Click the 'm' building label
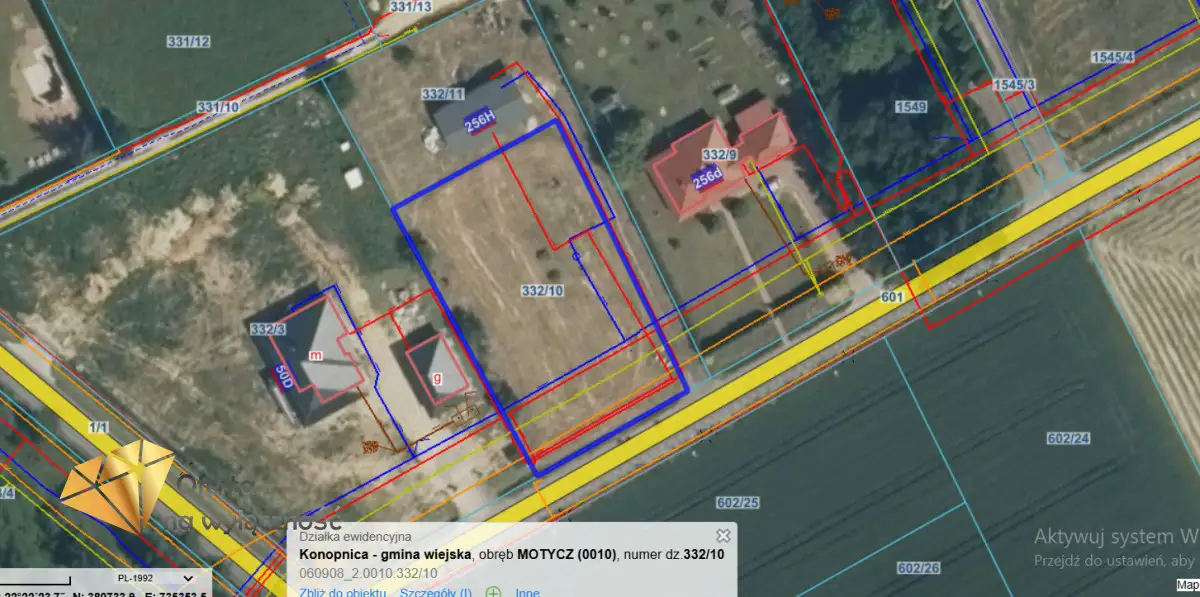This screenshot has height=597, width=1200. (315, 355)
